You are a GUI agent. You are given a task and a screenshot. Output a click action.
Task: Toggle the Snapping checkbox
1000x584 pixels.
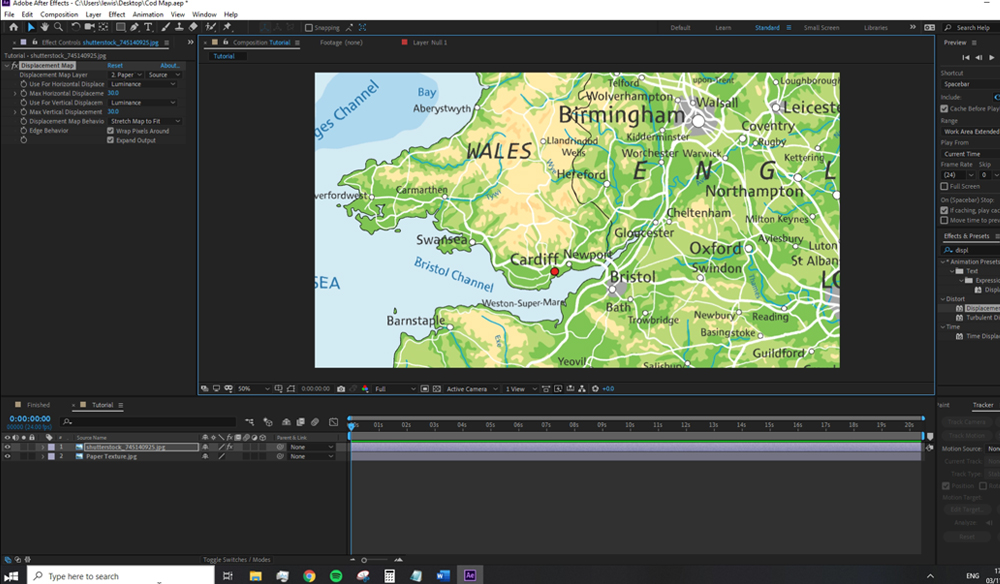click(x=309, y=28)
